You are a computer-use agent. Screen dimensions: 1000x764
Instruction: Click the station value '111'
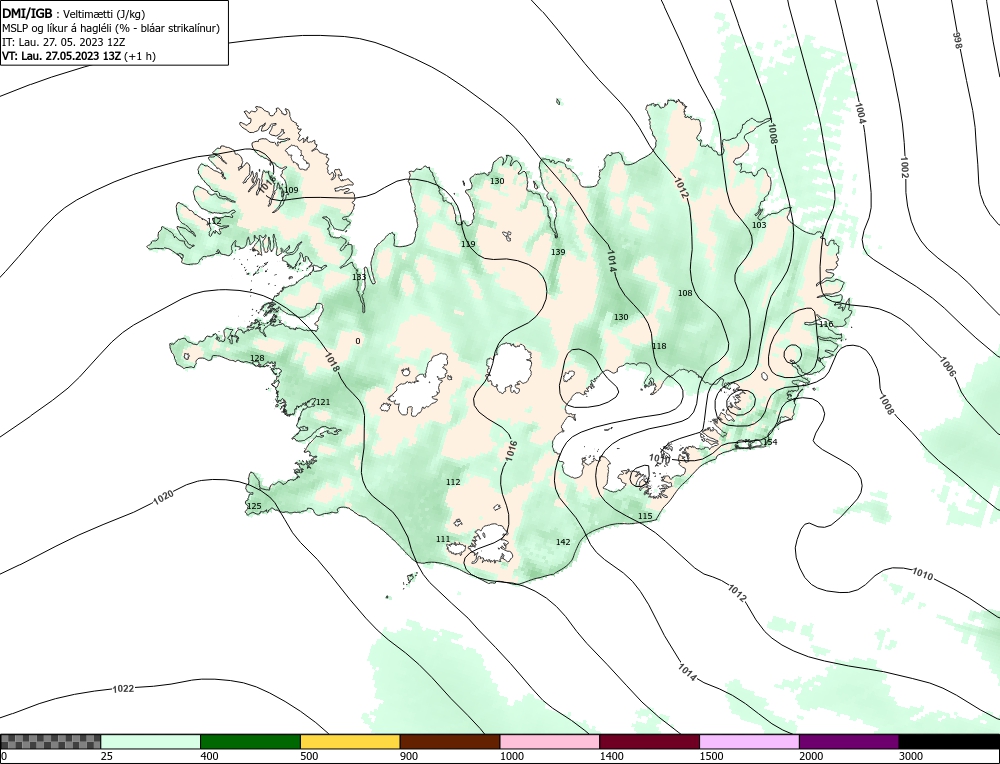coord(443,539)
